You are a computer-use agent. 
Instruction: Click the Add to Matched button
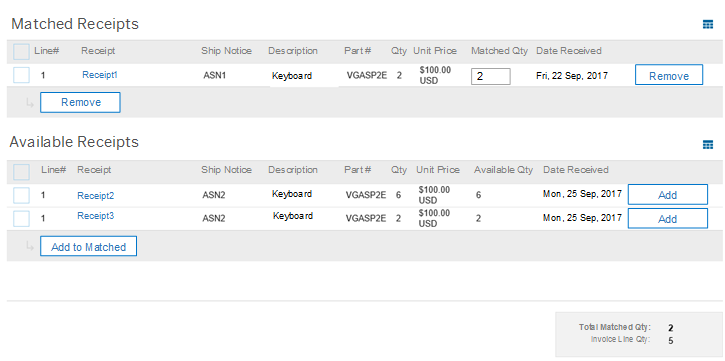click(x=88, y=246)
